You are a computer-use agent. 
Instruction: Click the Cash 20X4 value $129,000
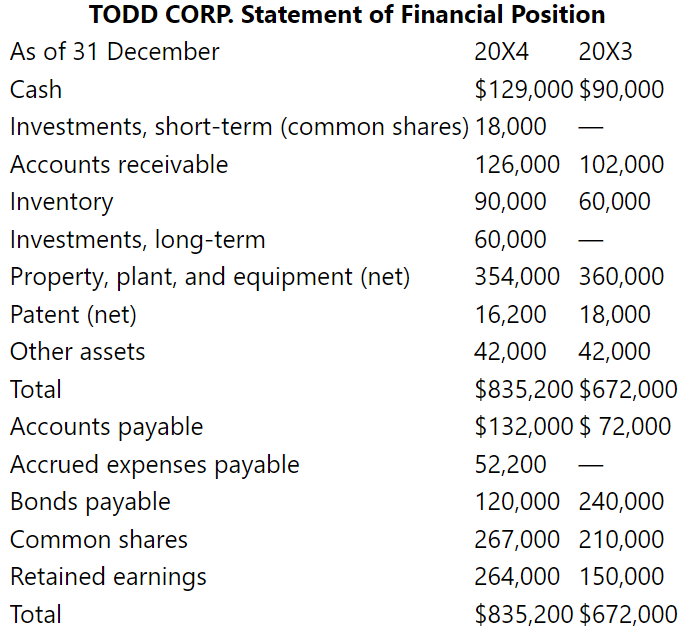[524, 89]
